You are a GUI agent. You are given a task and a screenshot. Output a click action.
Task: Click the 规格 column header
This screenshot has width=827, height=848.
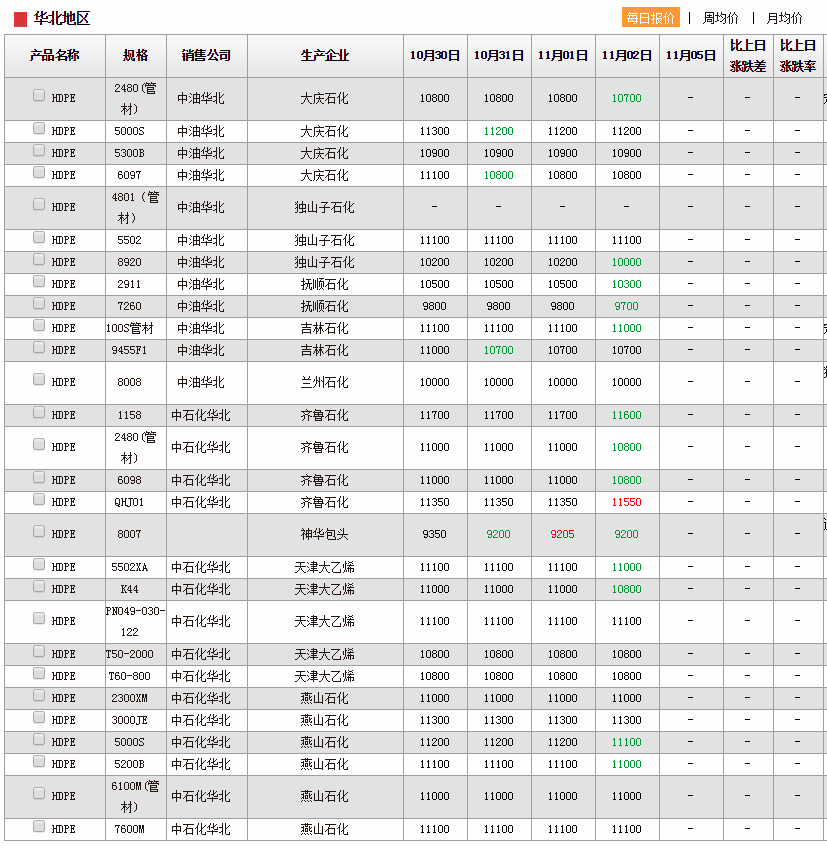click(136, 56)
